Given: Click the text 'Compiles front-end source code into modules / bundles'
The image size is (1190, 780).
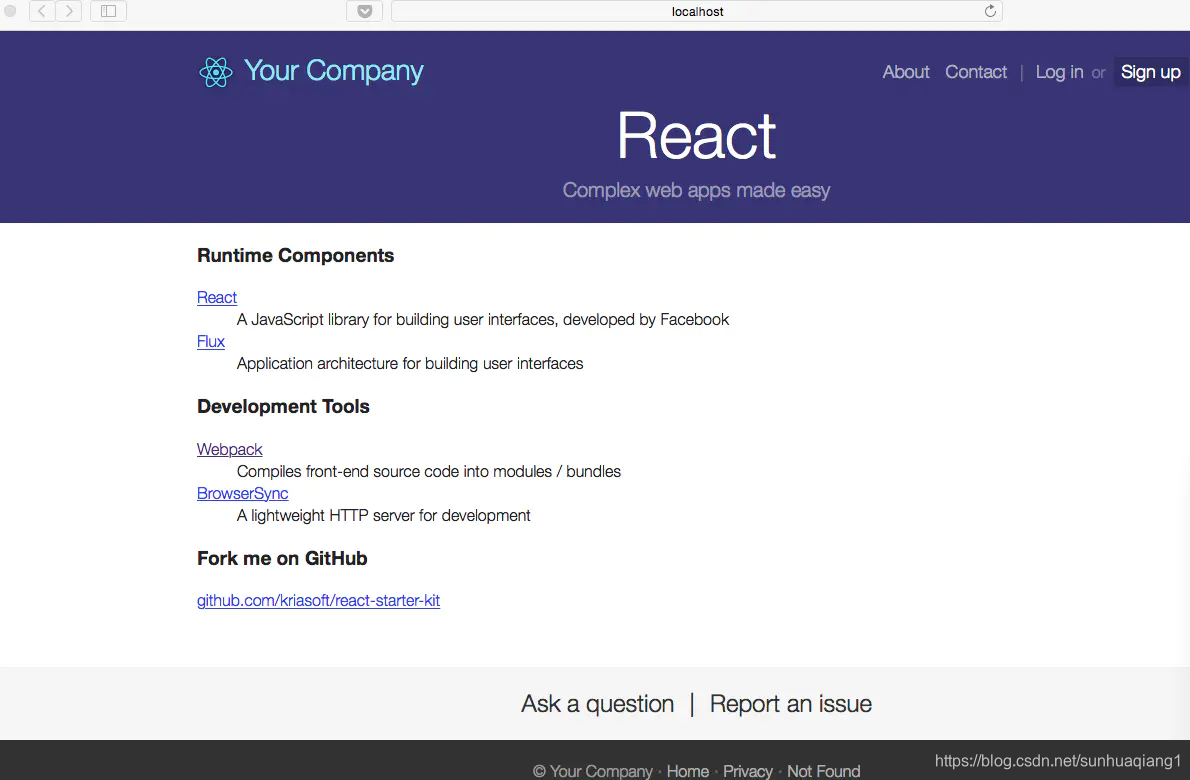Looking at the screenshot, I should 429,471.
